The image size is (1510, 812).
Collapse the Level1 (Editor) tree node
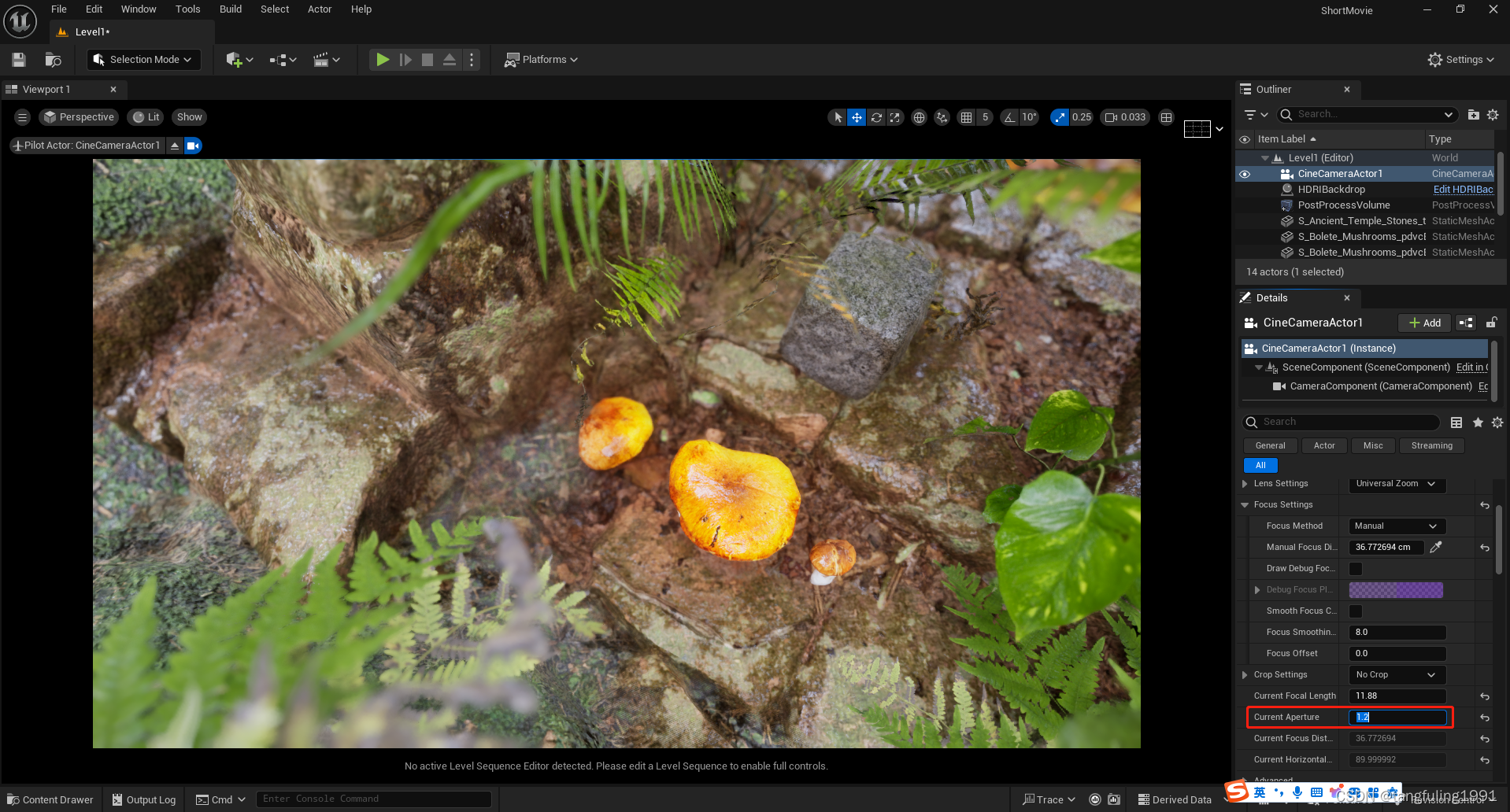(1264, 158)
